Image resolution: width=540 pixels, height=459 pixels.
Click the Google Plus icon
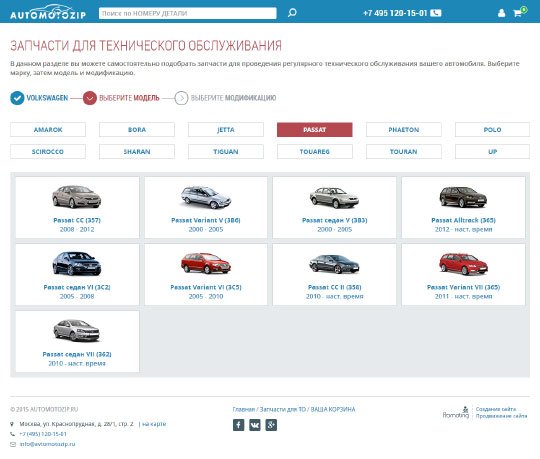(x=271, y=425)
